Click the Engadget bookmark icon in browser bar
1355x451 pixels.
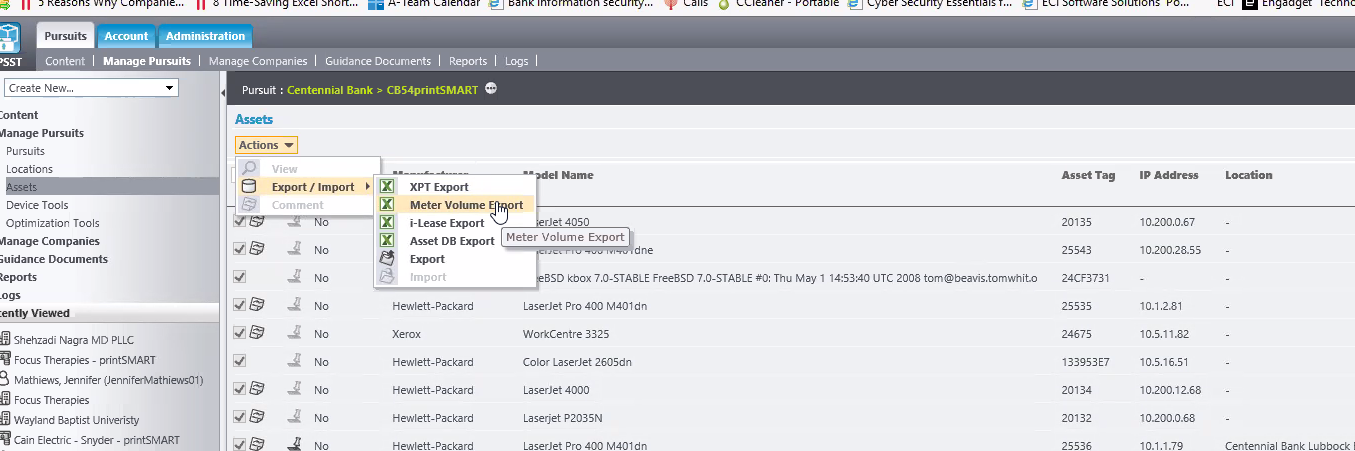pyautogui.click(x=1250, y=4)
